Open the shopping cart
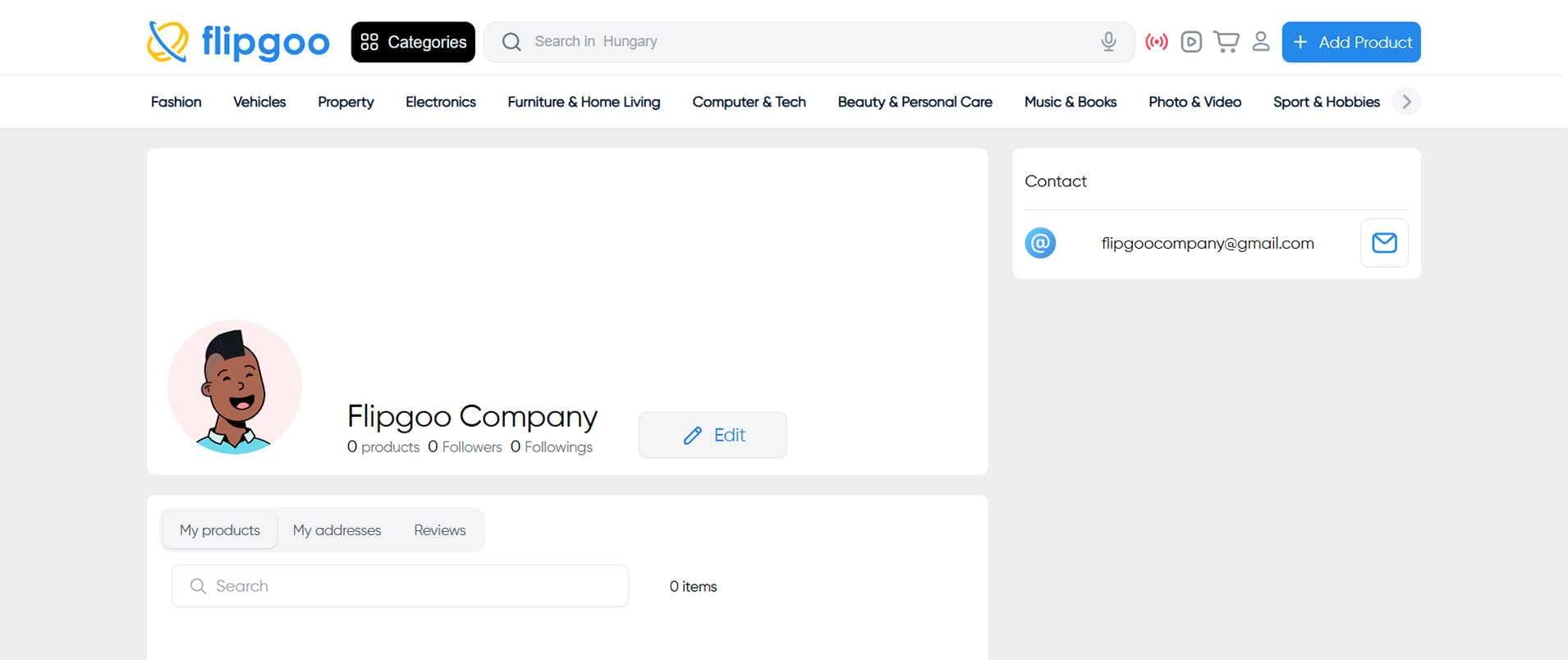This screenshot has width=1568, height=660. 1226,42
